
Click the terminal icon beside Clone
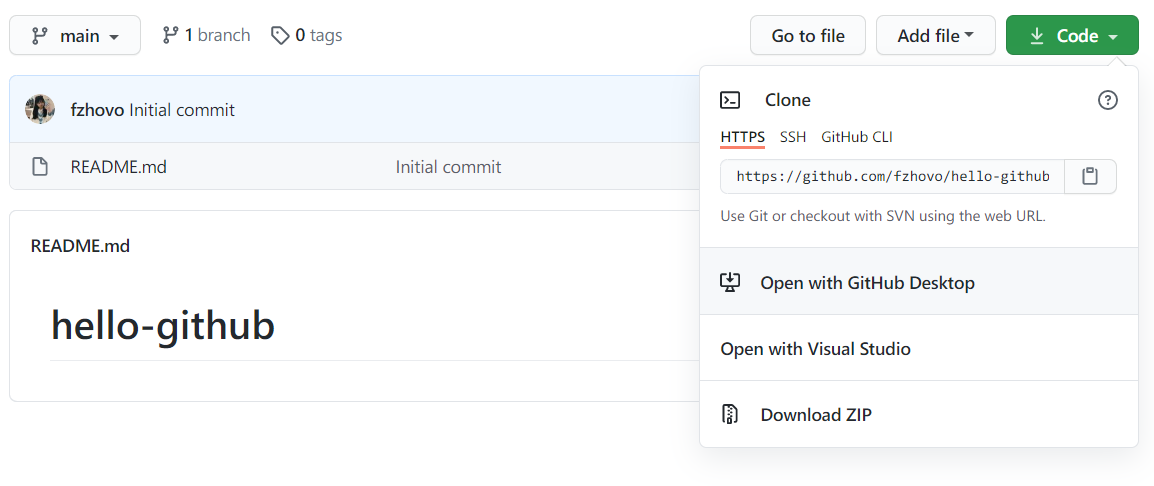(731, 100)
